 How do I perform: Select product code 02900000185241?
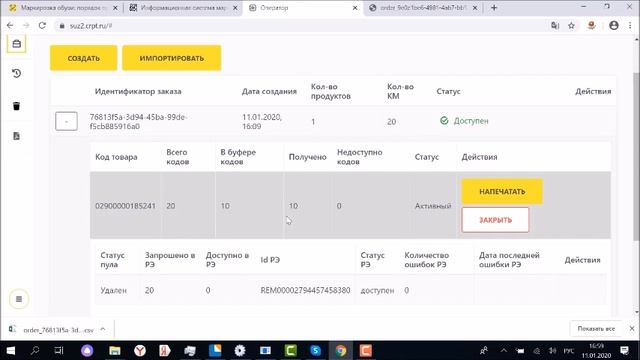click(125, 206)
